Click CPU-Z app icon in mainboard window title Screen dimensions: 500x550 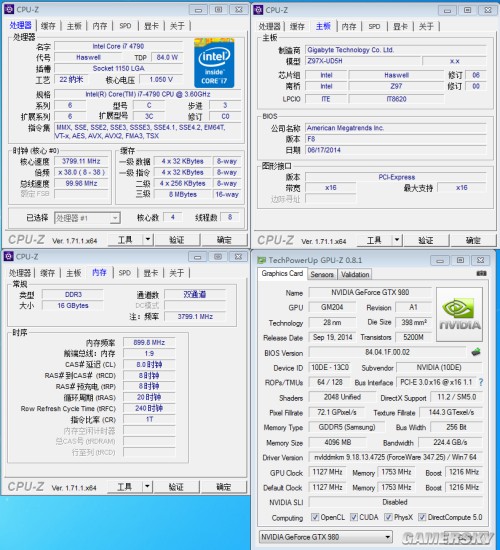click(258, 10)
